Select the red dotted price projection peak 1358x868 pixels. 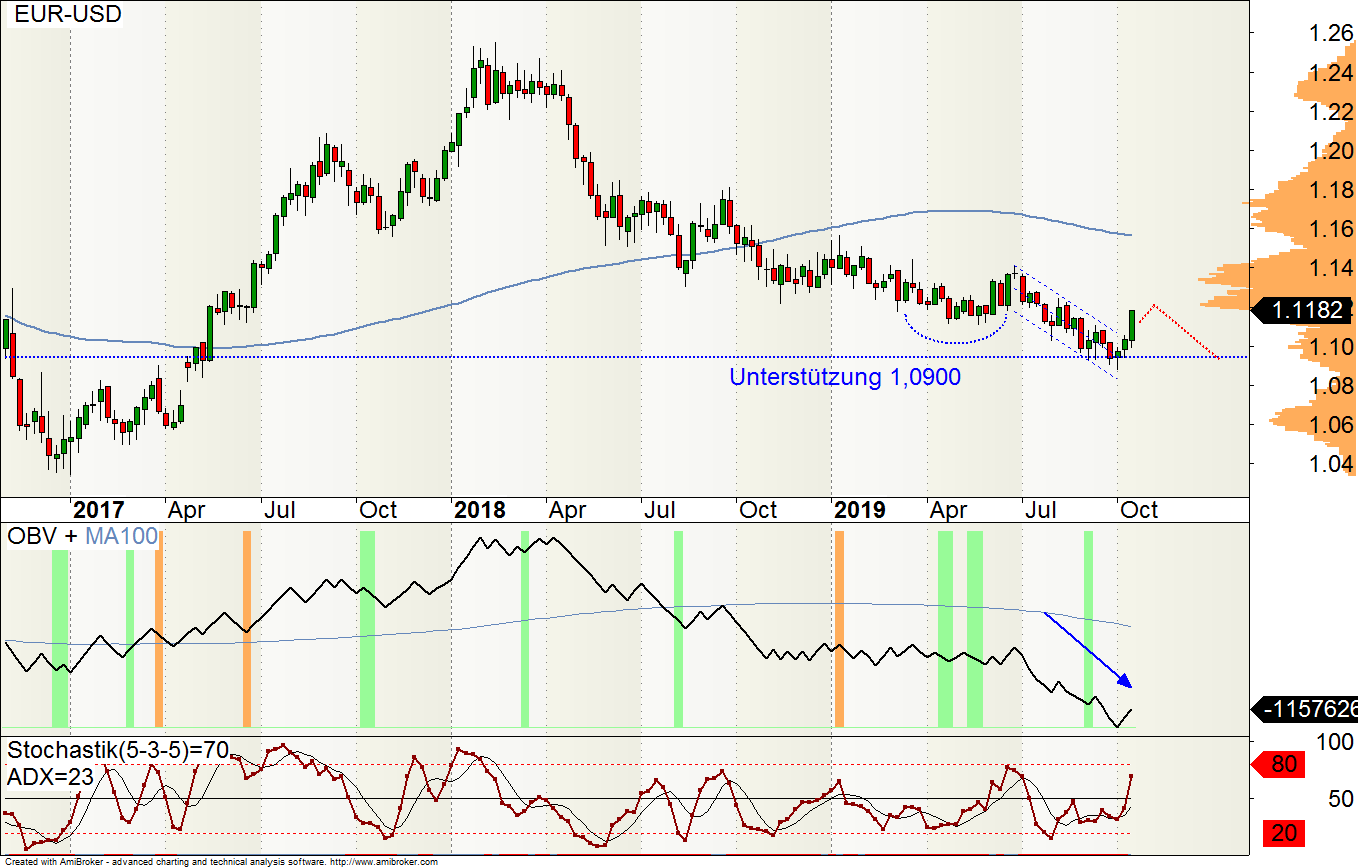pos(1155,305)
